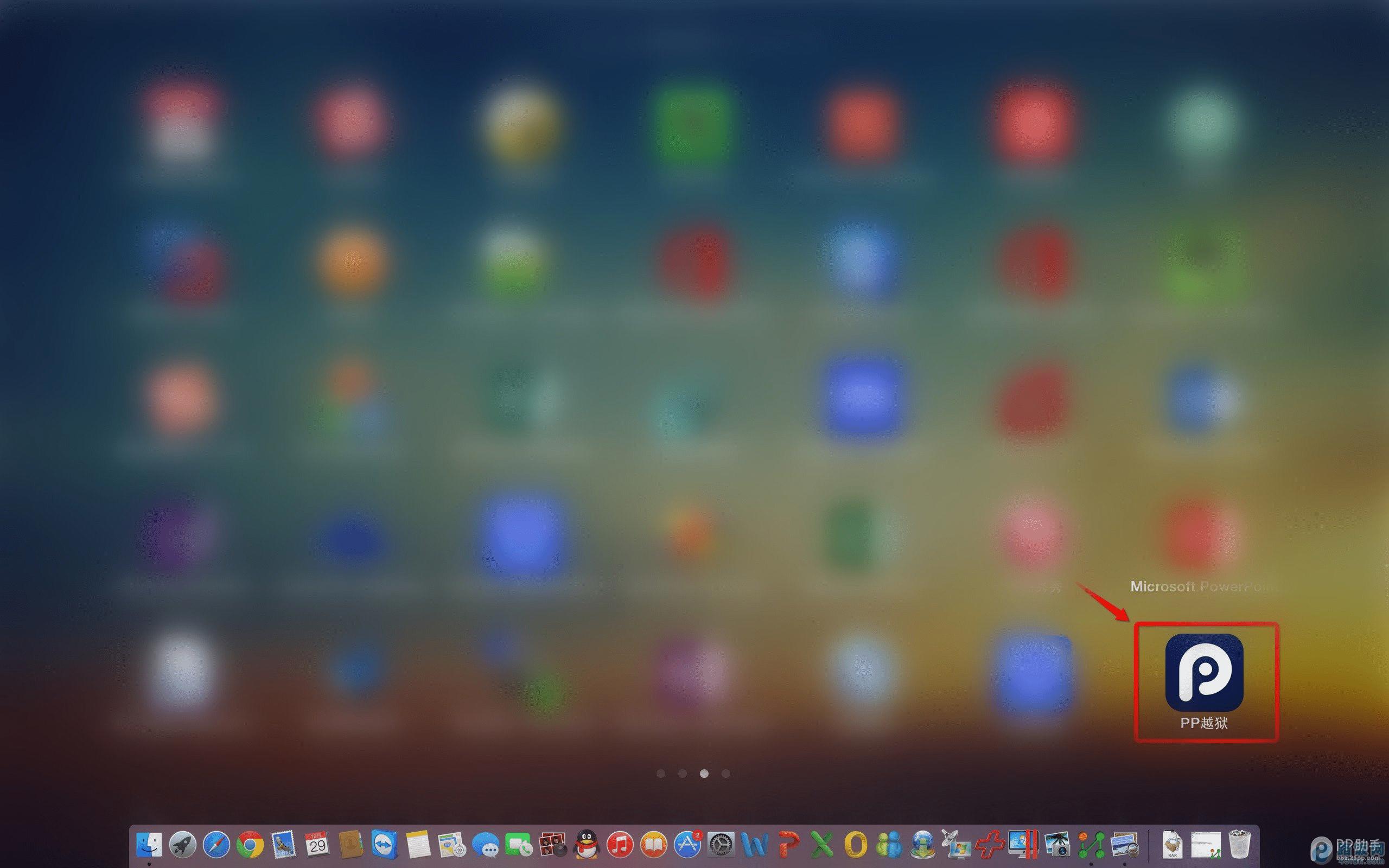Screen dimensions: 1389x868
Task: Open Microsoft PowerPoint red P dock icon
Action: click(x=788, y=845)
